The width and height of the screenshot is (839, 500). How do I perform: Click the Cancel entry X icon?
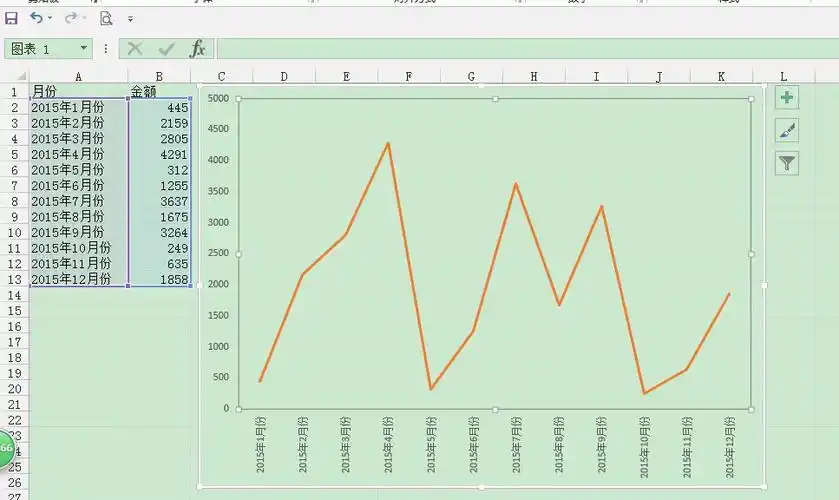(x=135, y=48)
